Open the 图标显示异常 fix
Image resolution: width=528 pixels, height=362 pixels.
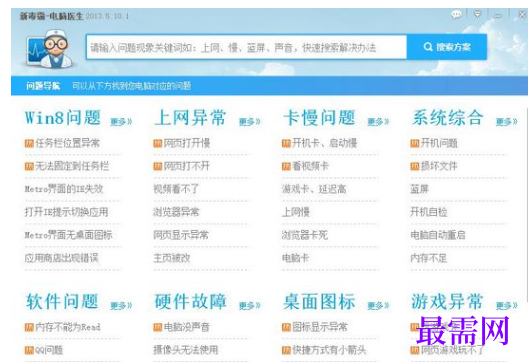[320, 327]
